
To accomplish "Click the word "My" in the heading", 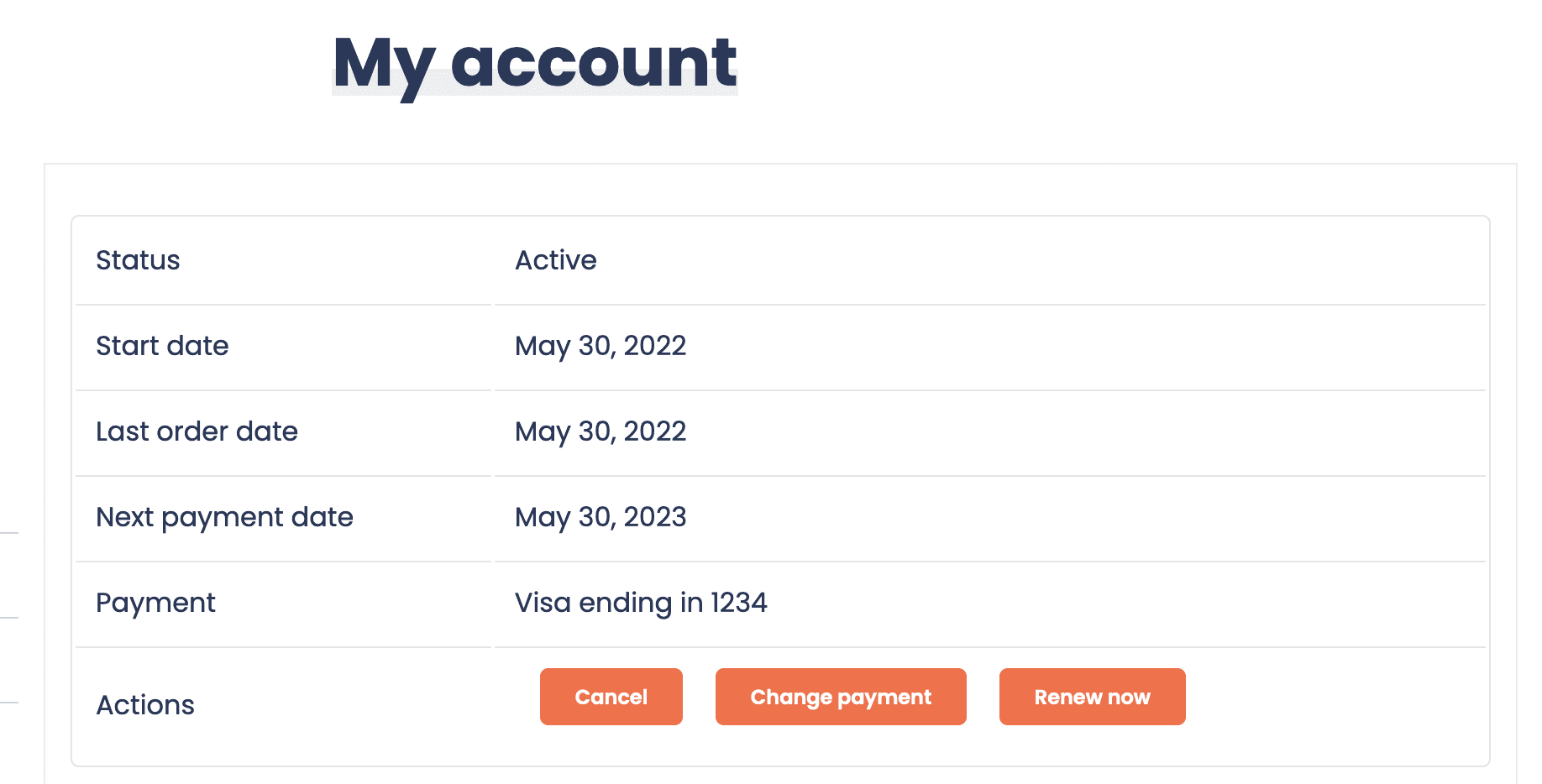I will (x=383, y=64).
